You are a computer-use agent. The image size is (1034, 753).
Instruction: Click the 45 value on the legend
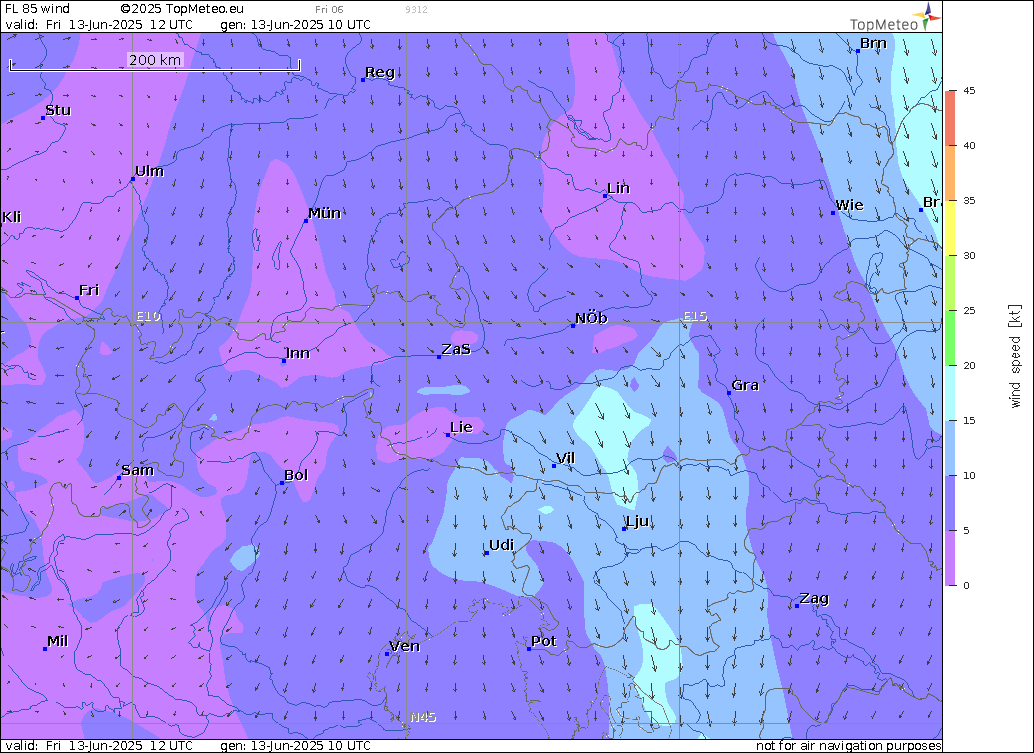coord(969,90)
